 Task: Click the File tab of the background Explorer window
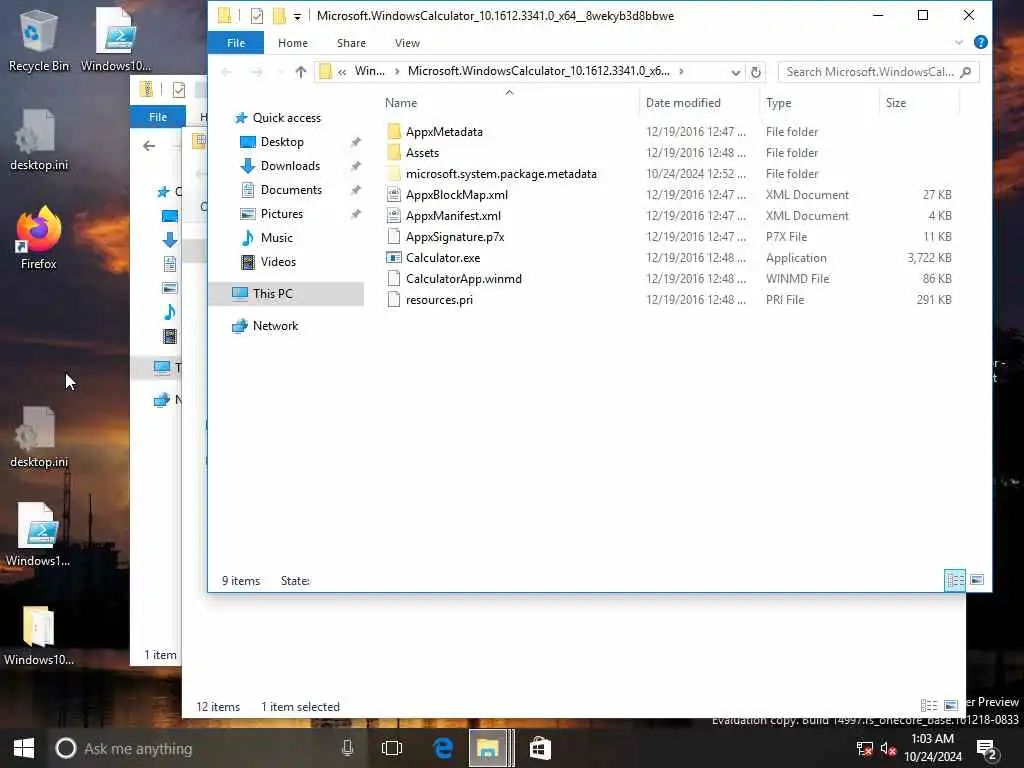(157, 117)
